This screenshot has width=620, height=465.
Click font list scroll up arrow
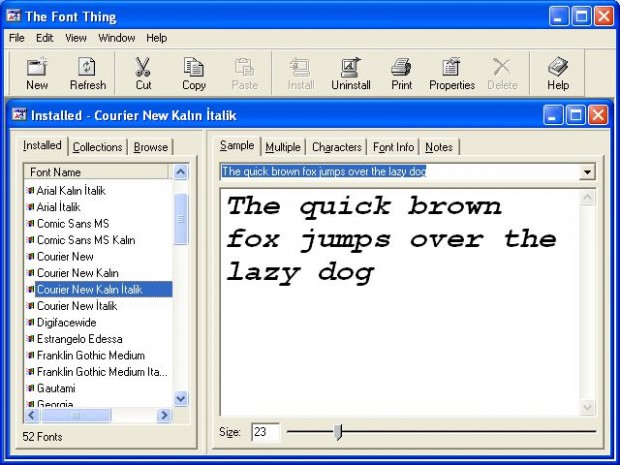[x=181, y=172]
